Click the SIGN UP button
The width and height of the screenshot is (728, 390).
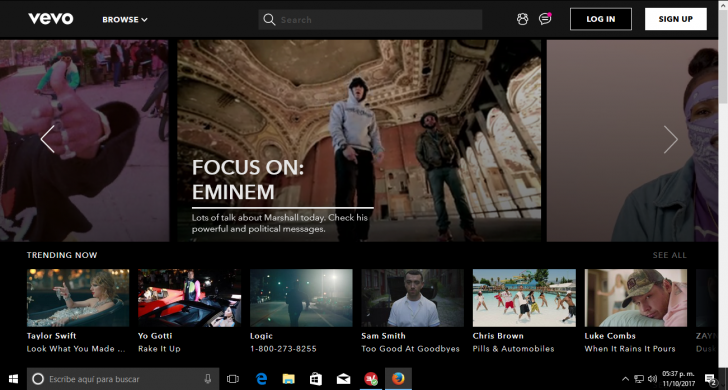pyautogui.click(x=676, y=19)
